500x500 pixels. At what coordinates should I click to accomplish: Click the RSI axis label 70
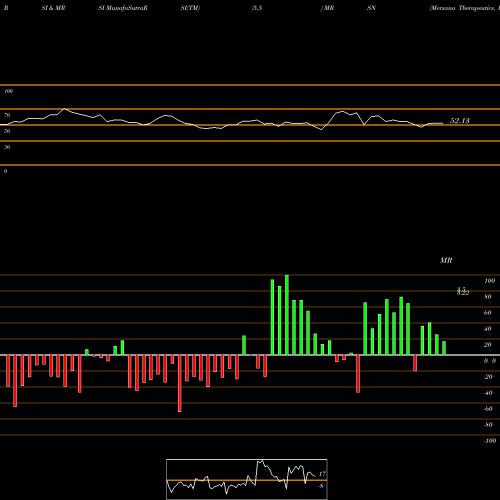coord(7,115)
